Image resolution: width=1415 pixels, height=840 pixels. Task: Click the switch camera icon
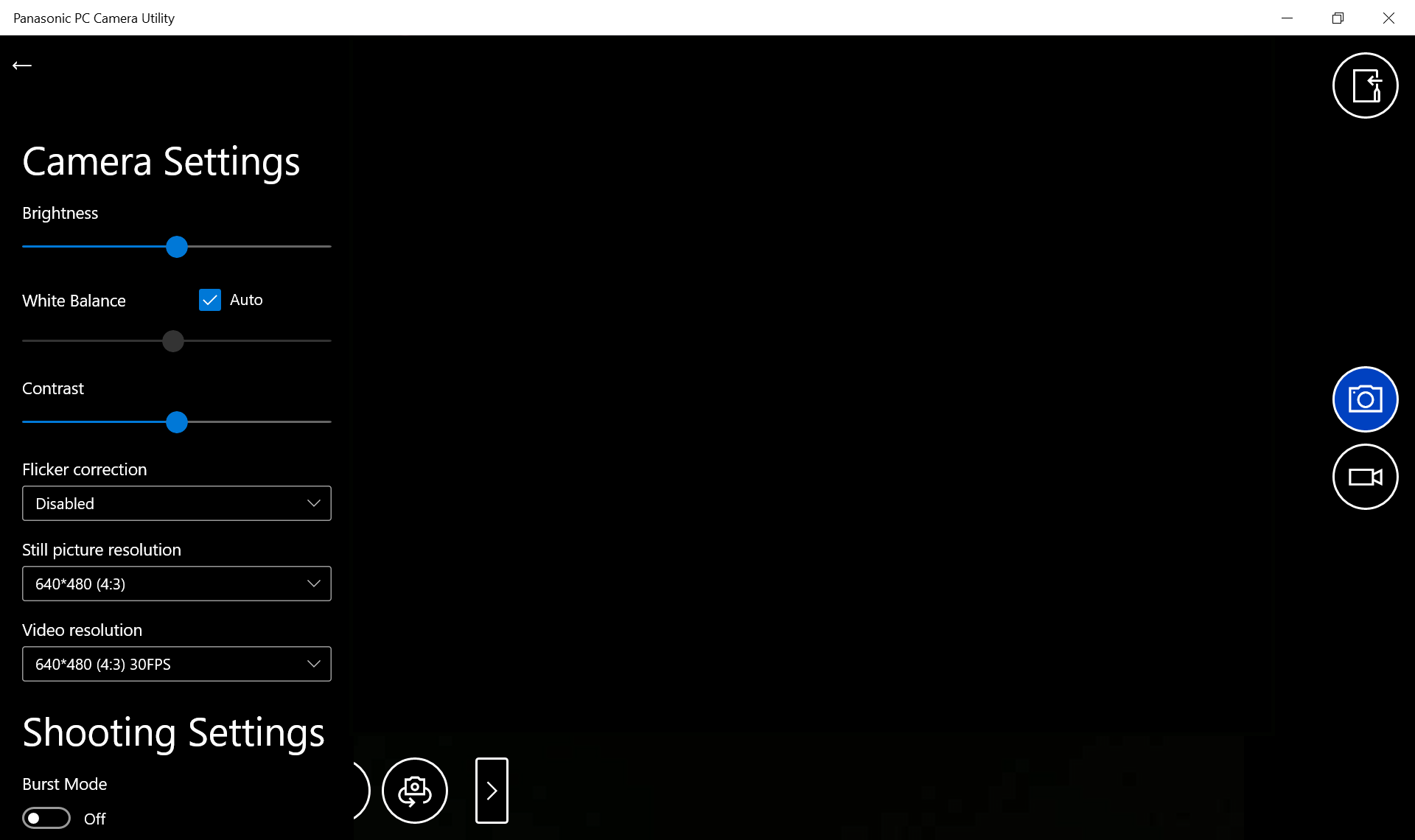click(415, 791)
